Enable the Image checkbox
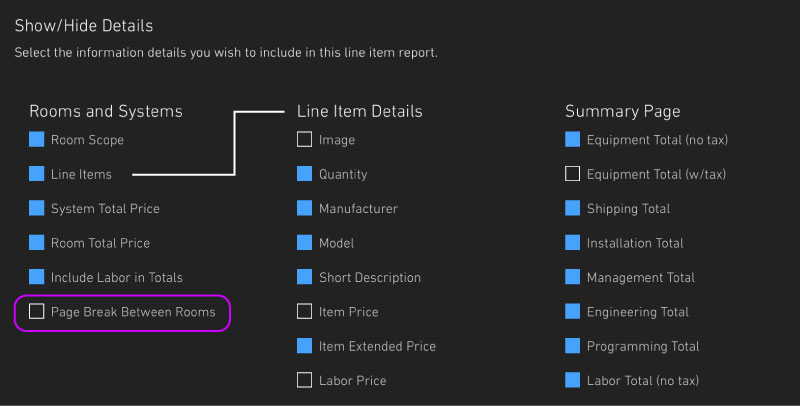800x406 pixels. point(305,139)
